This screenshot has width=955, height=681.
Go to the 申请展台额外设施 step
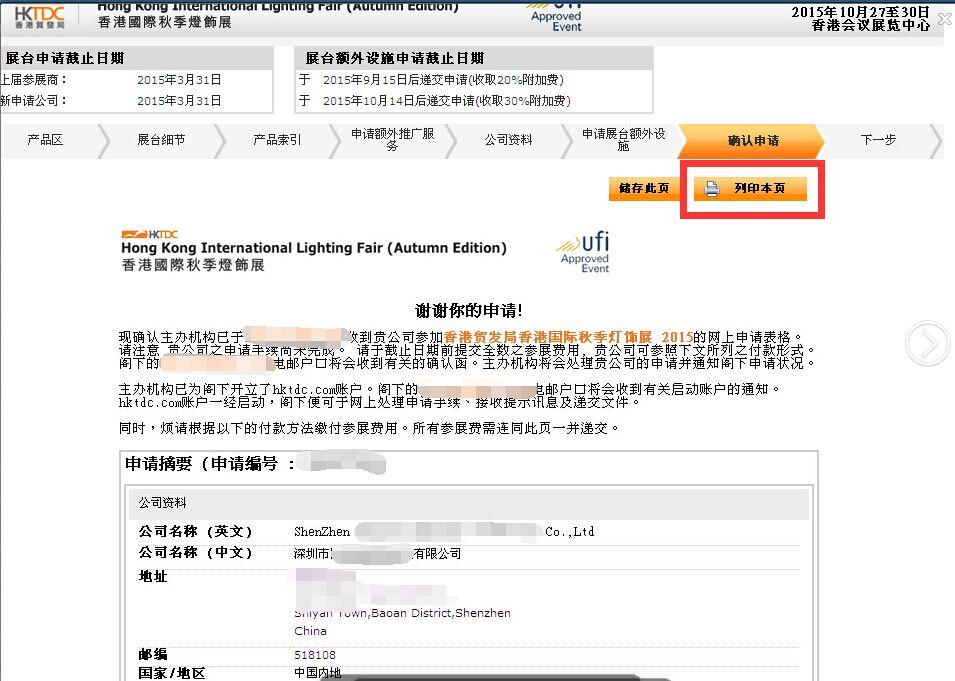[x=624, y=139]
